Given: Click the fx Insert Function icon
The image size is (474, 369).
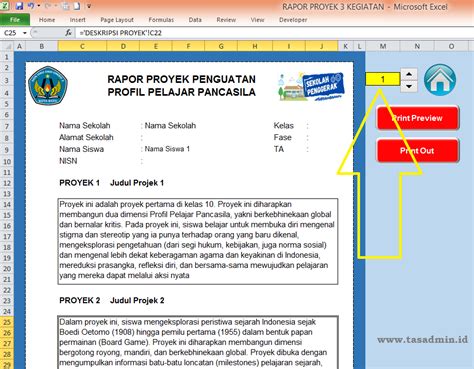Looking at the screenshot, I should [68, 33].
